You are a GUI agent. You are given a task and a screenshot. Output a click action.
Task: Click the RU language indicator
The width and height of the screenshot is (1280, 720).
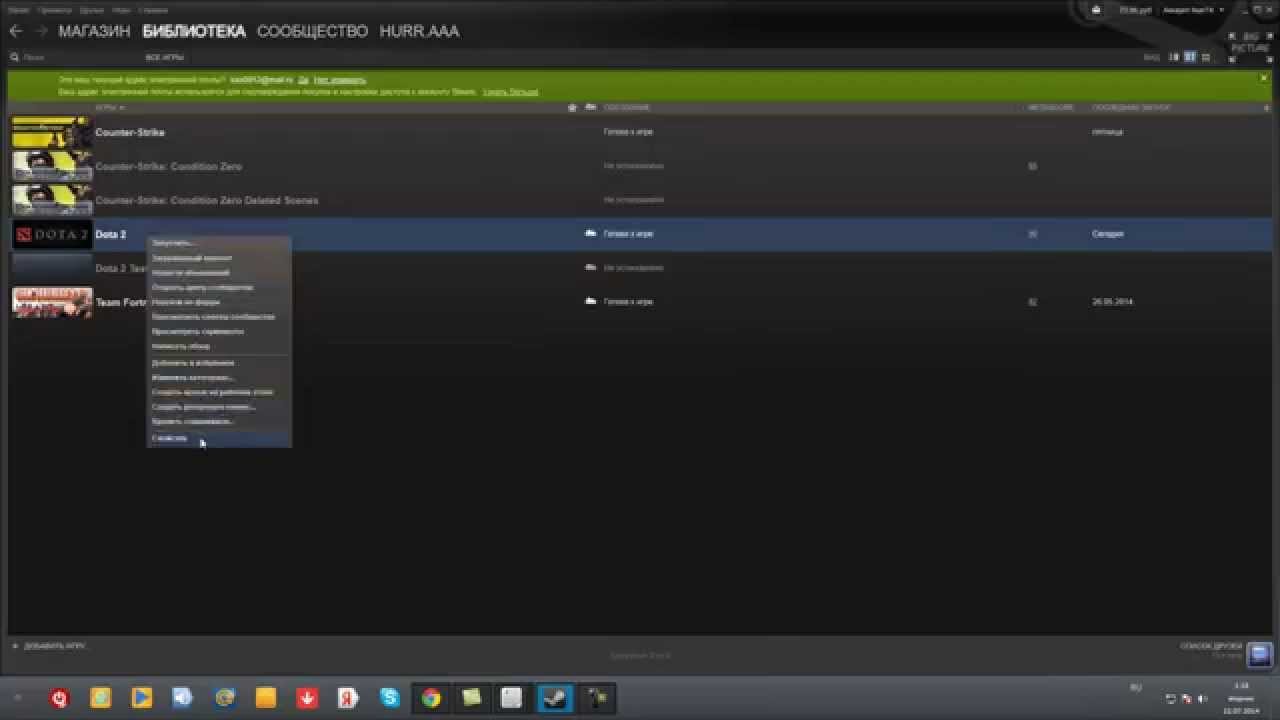pyautogui.click(x=1135, y=688)
